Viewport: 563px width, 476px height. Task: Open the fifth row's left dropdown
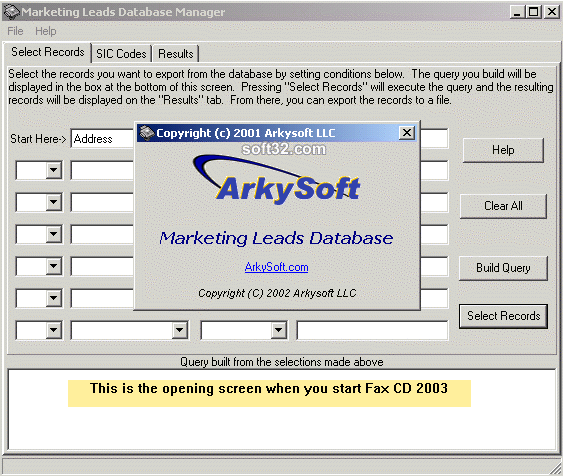point(53,298)
